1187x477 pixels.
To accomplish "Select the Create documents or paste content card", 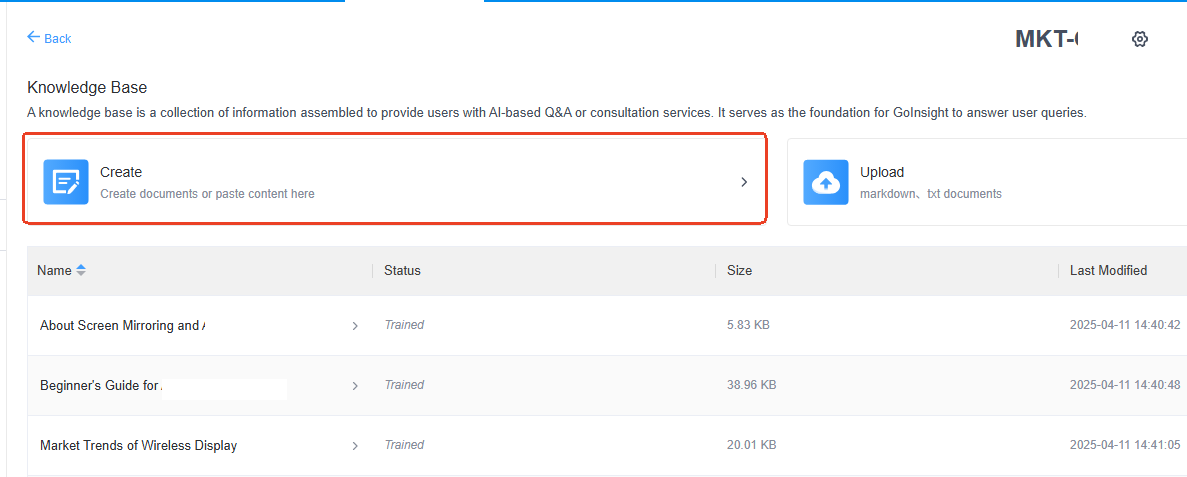I will click(395, 182).
